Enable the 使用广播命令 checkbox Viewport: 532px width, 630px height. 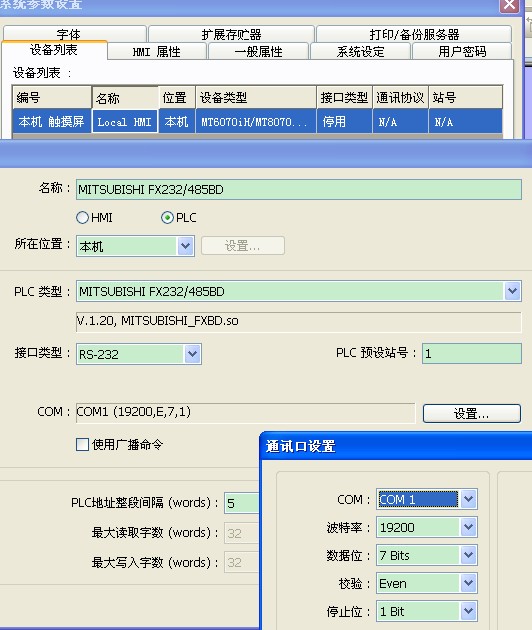82,444
